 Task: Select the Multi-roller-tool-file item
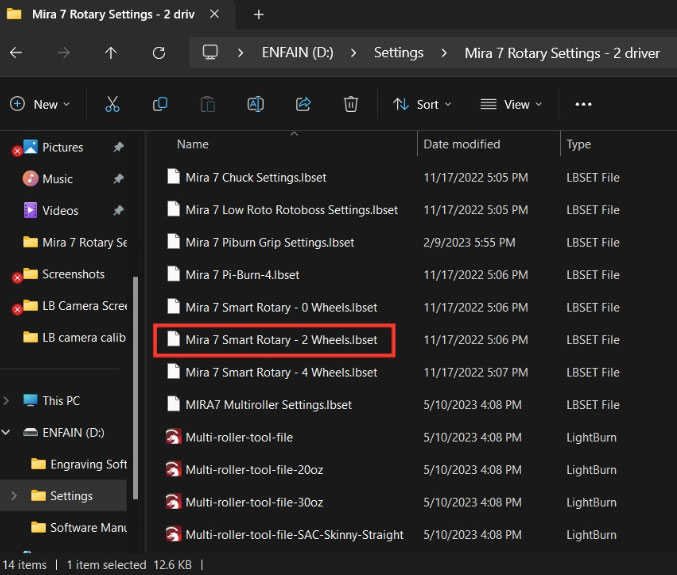pos(239,437)
